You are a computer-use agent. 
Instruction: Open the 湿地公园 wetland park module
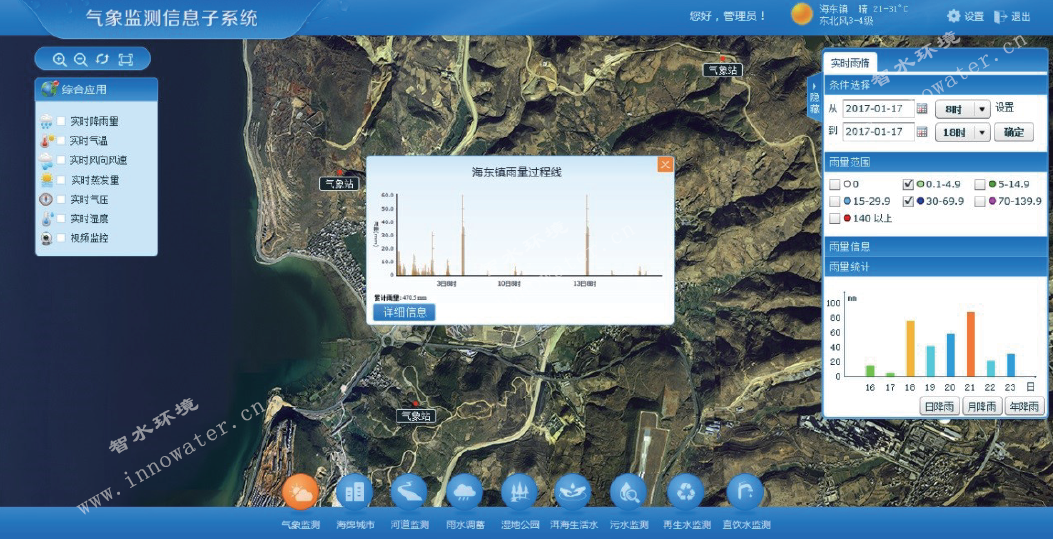click(x=519, y=492)
